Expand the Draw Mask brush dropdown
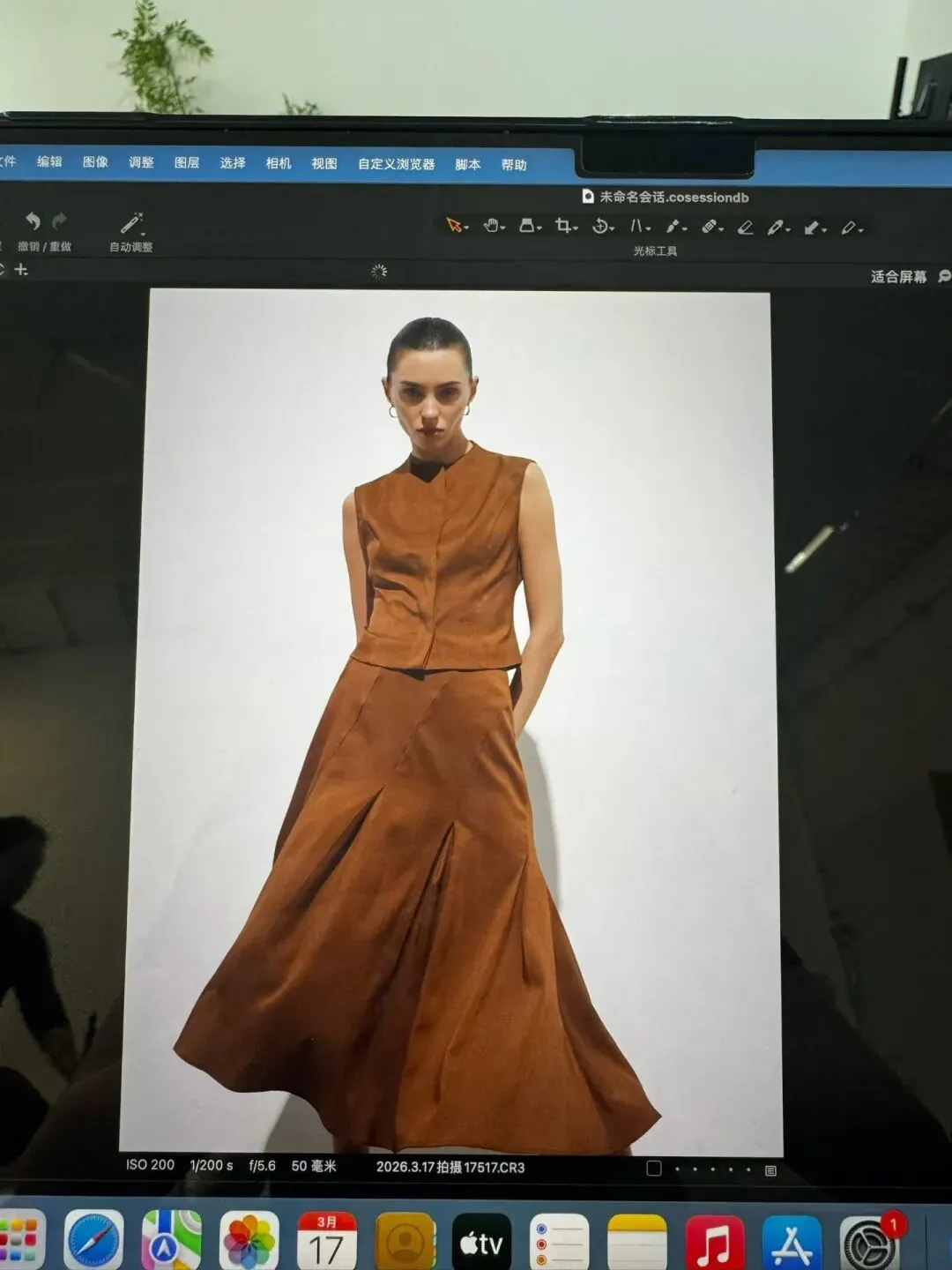Viewport: 952px width, 1270px height. tap(787, 229)
